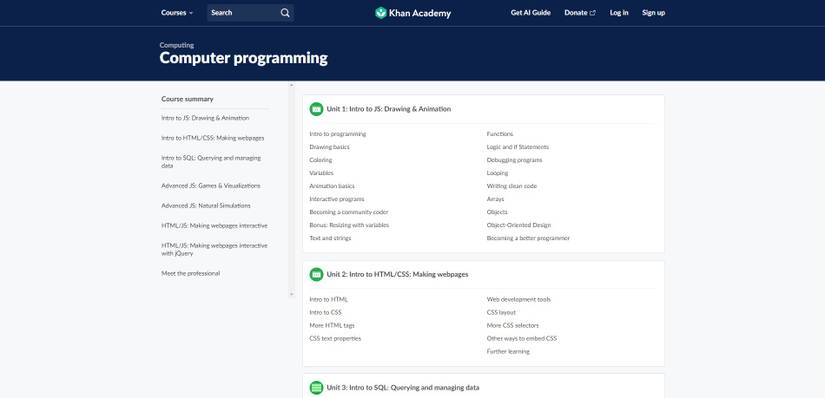Open sidebar Intro to HTML/CSS: Making webpages
The image size is (825, 398).
(x=213, y=138)
